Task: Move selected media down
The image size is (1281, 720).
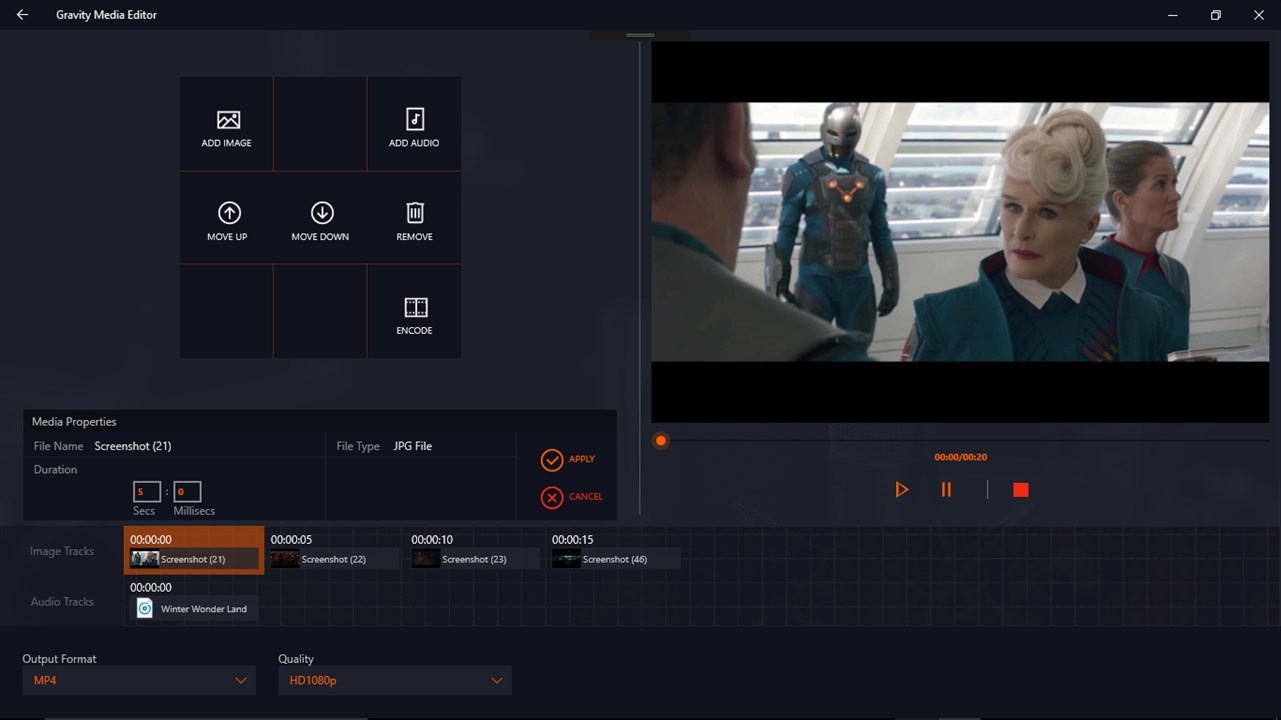Action: tap(322, 213)
